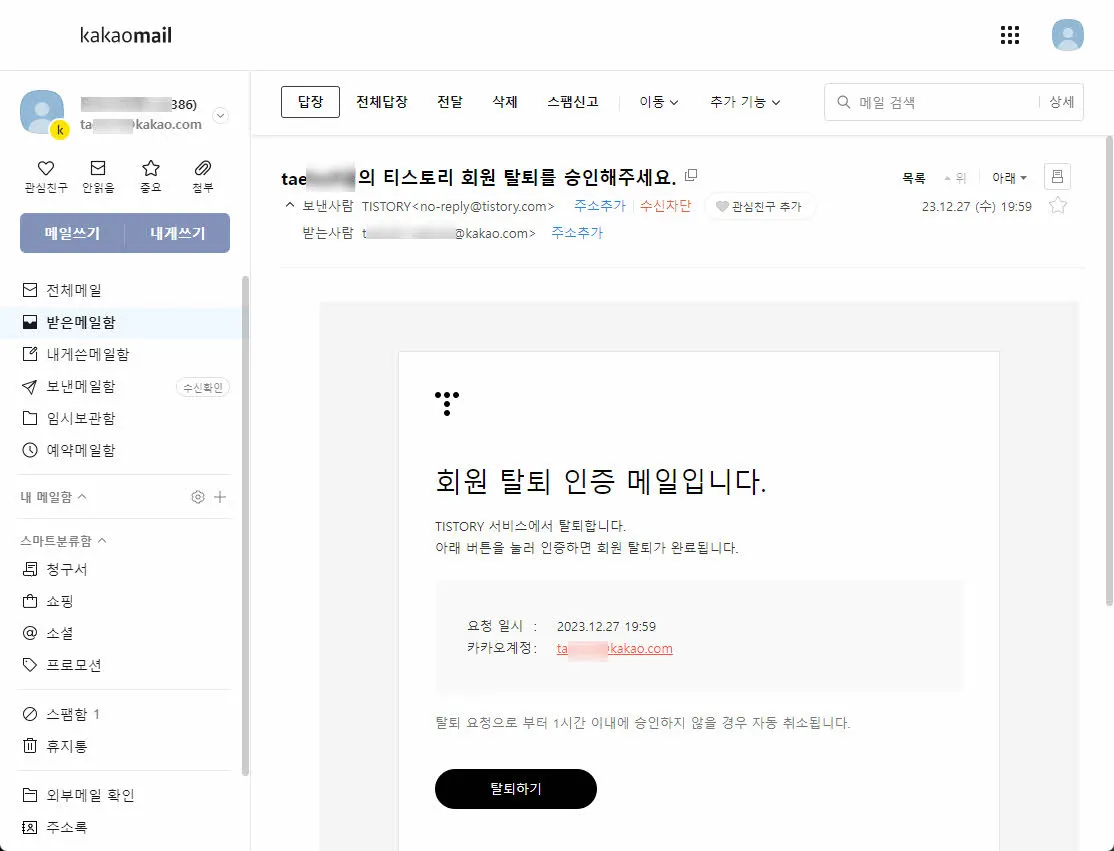The image size is (1114, 851).
Task: Open email in new window icon
Action: click(x=691, y=175)
